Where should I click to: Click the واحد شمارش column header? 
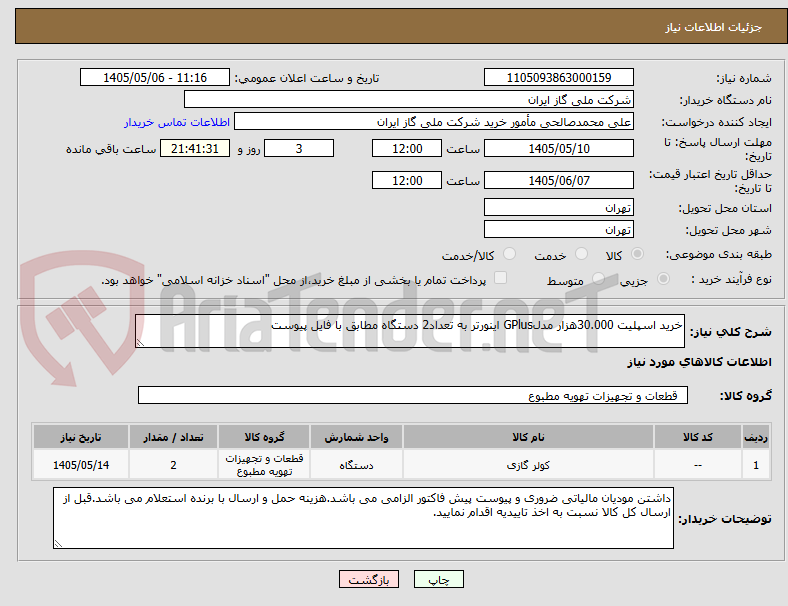356,437
